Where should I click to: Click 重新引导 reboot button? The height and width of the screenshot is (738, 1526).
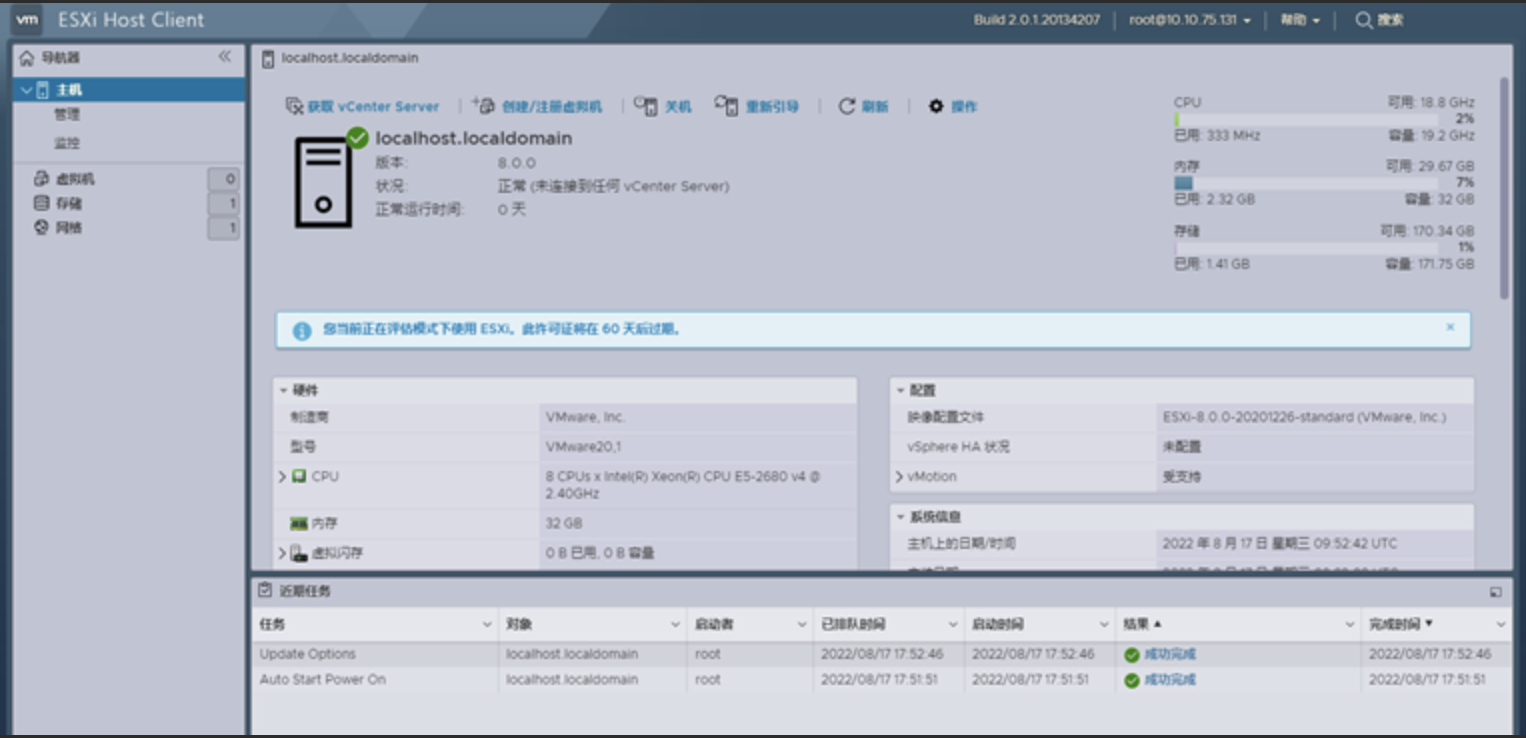(x=757, y=106)
